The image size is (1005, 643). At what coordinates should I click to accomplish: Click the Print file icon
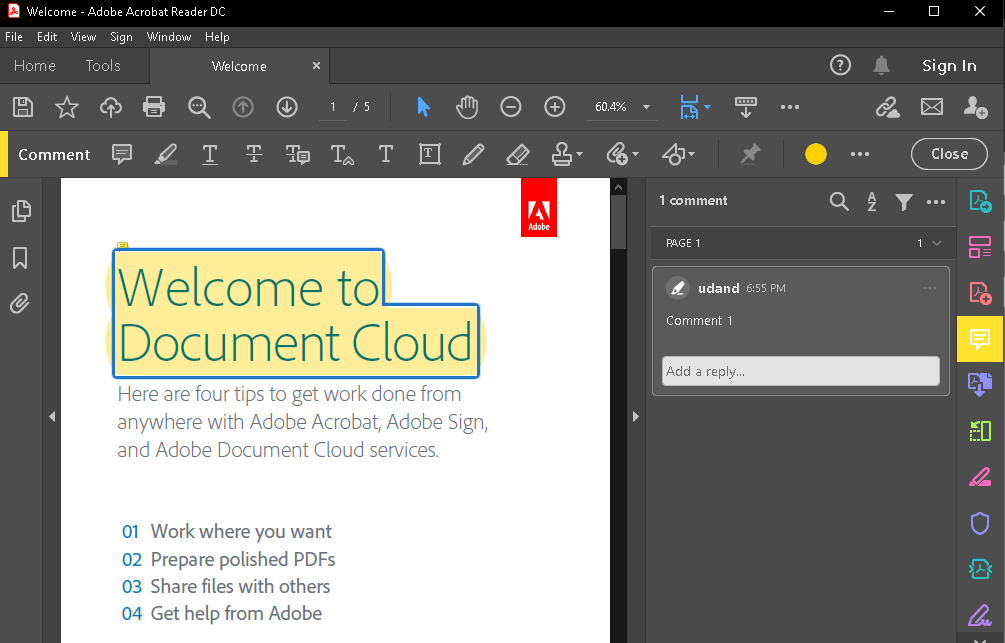coord(153,107)
